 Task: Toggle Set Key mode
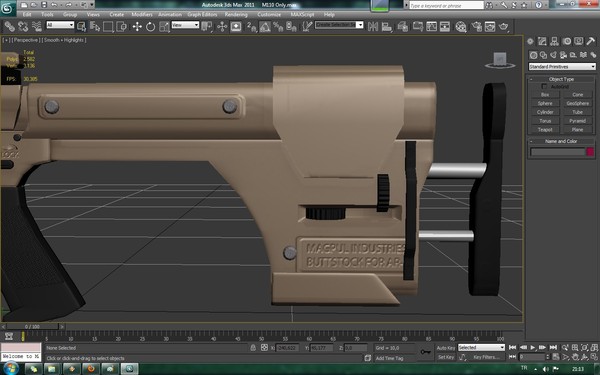point(446,357)
